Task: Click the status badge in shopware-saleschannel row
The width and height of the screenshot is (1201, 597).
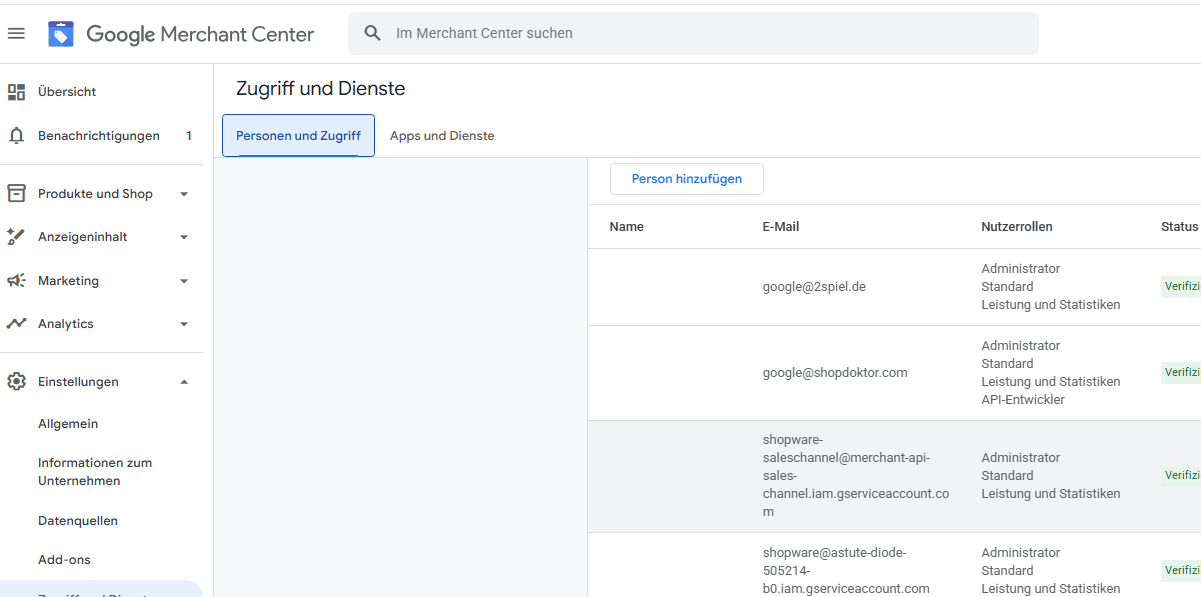Action: click(x=1181, y=476)
